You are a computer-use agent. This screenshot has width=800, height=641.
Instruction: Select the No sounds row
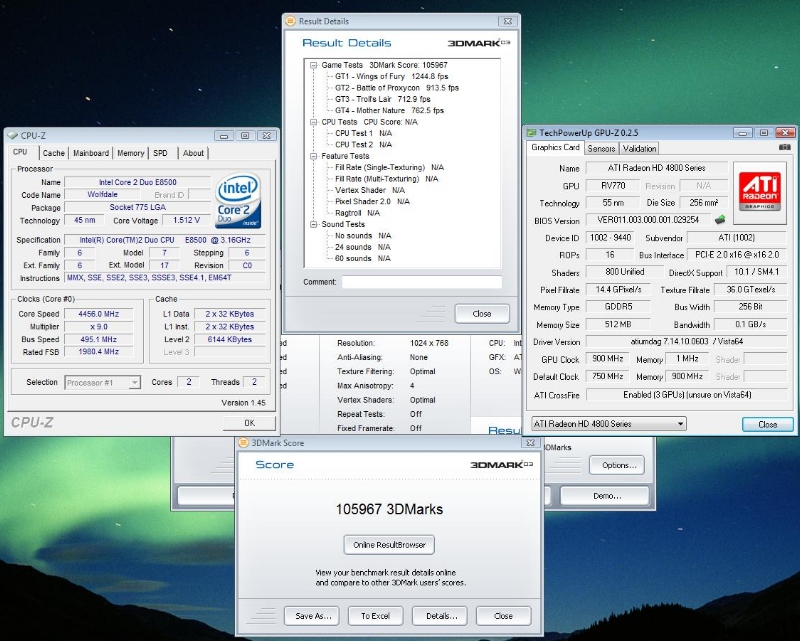pyautogui.click(x=363, y=235)
